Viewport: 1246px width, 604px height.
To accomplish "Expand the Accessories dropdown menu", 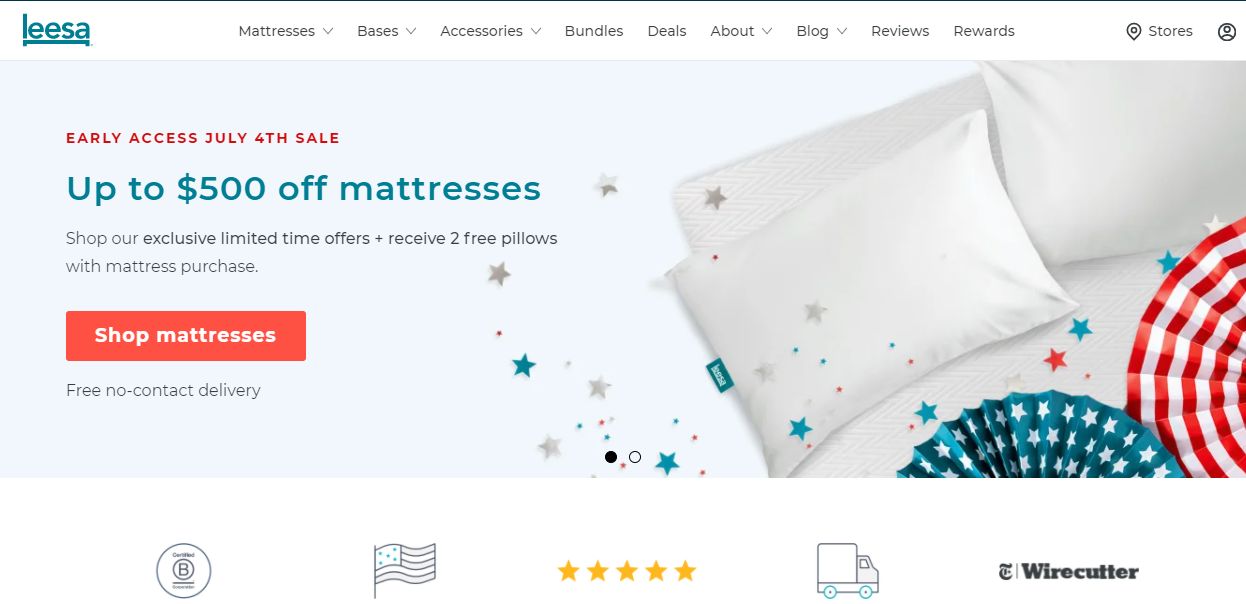I will [491, 31].
